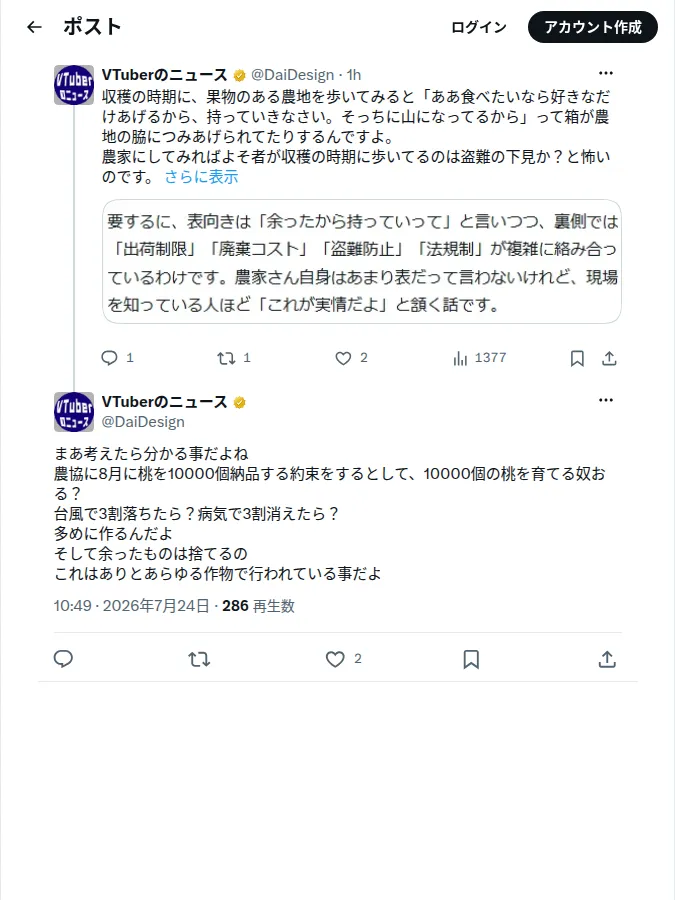This screenshot has width=675, height=900.
Task: Go back using the arrow beside ポスト
Action: [x=34, y=27]
